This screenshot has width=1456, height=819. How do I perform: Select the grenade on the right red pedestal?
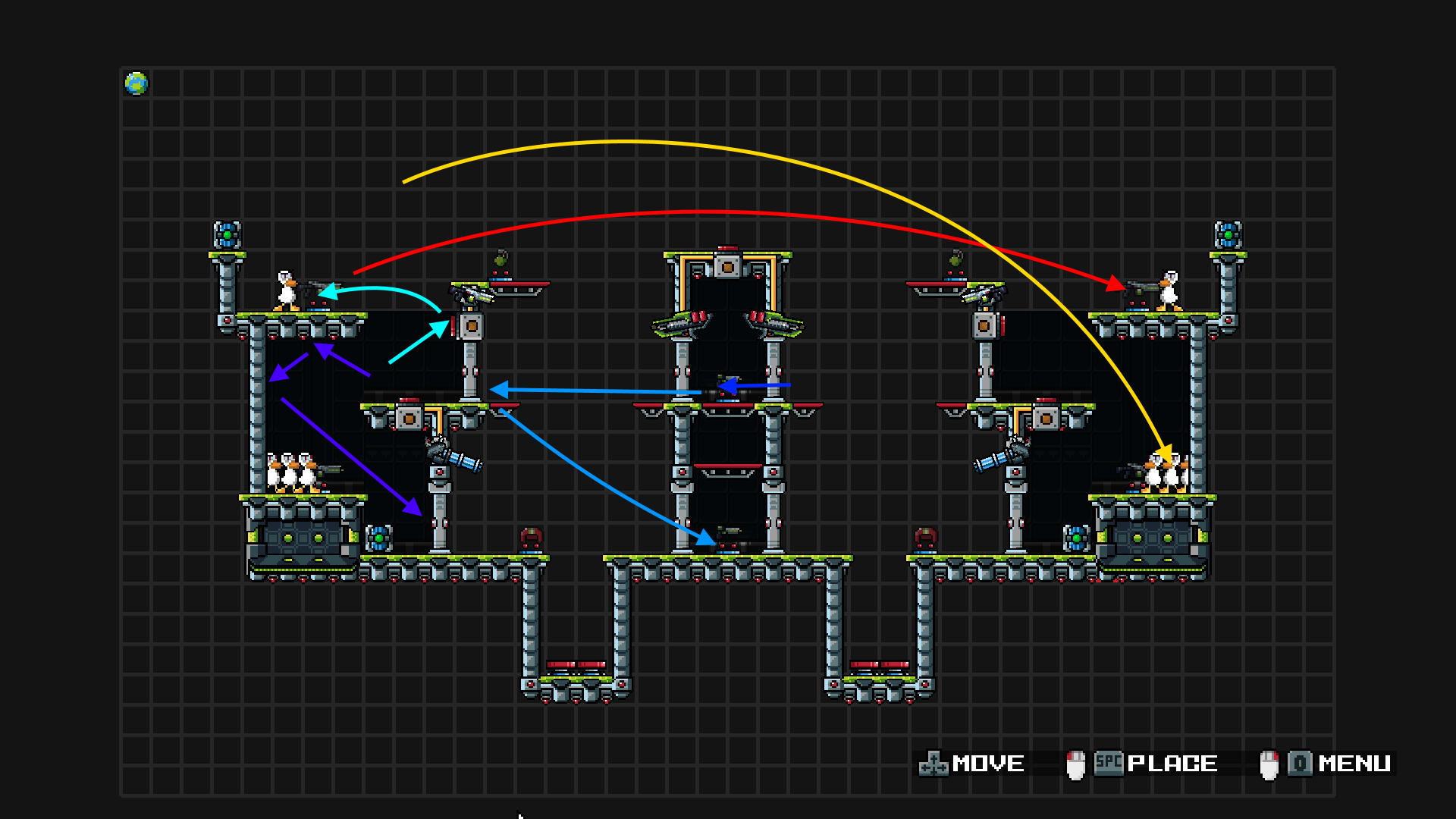tap(955, 260)
